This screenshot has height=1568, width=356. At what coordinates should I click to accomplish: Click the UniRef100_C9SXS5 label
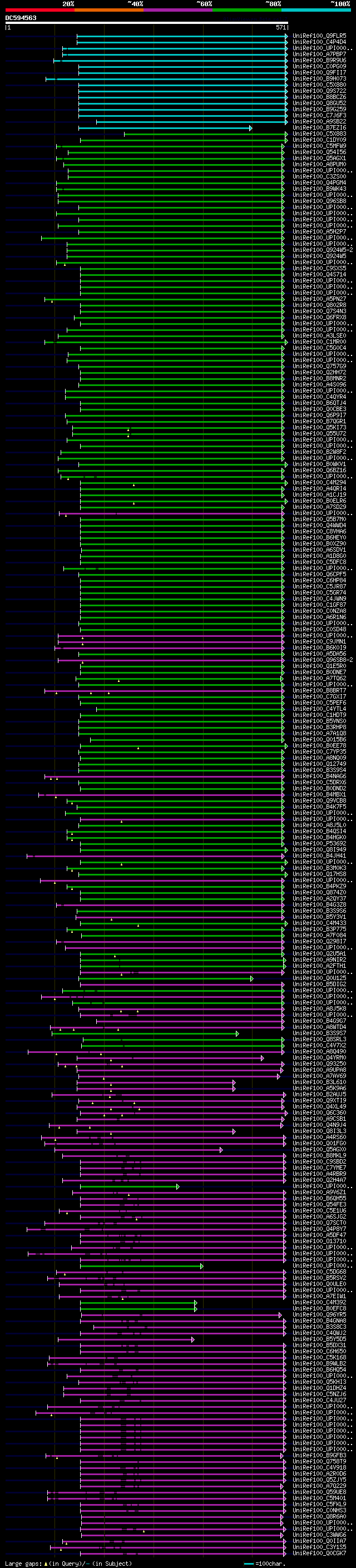pos(319,269)
